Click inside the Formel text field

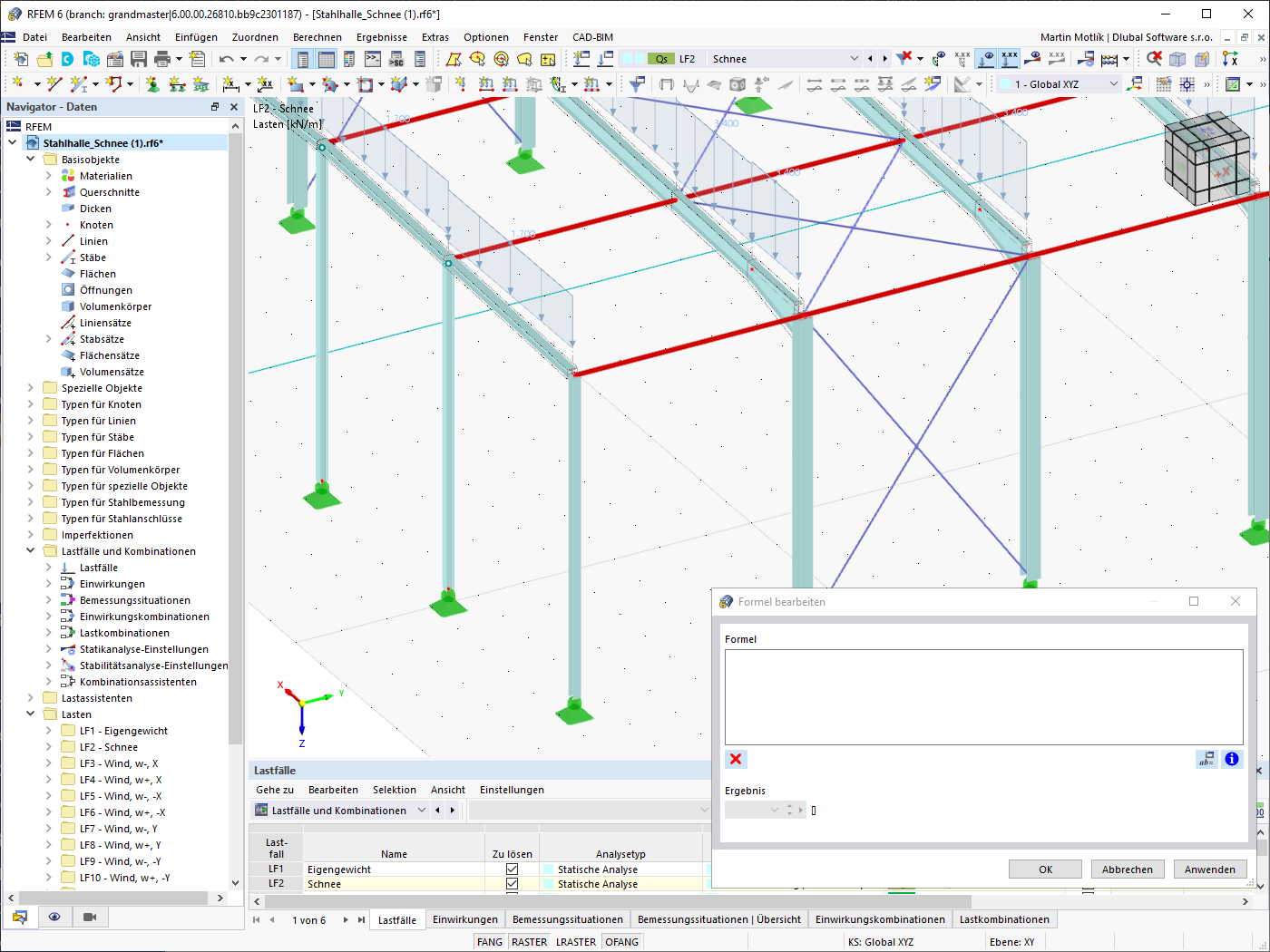click(983, 696)
